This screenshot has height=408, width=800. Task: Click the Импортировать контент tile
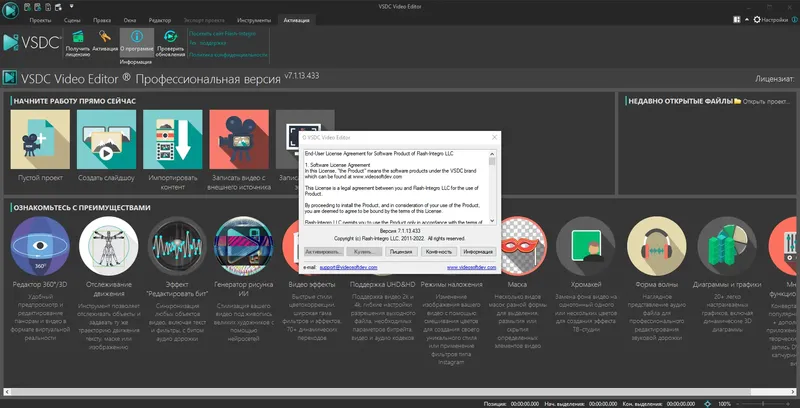[173, 139]
